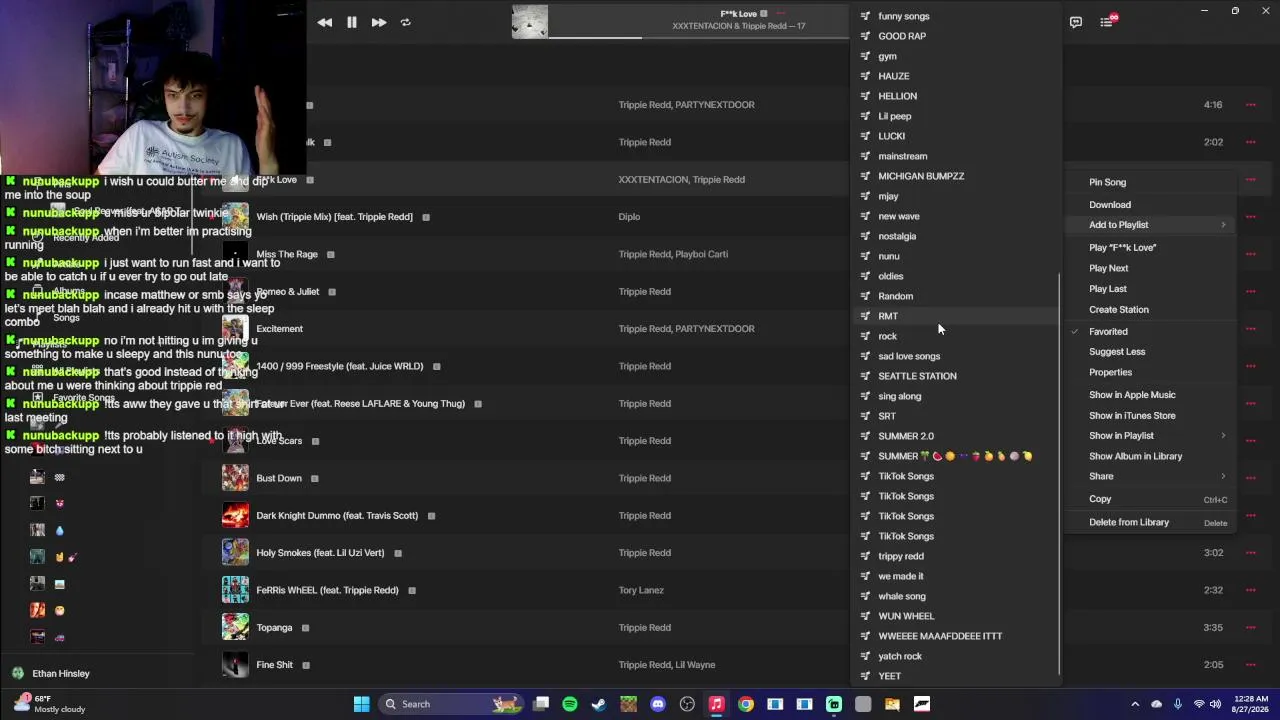
Task: Click artist Trippie Redd, Lil Wayne on Fine Shit row
Action: coord(667,665)
